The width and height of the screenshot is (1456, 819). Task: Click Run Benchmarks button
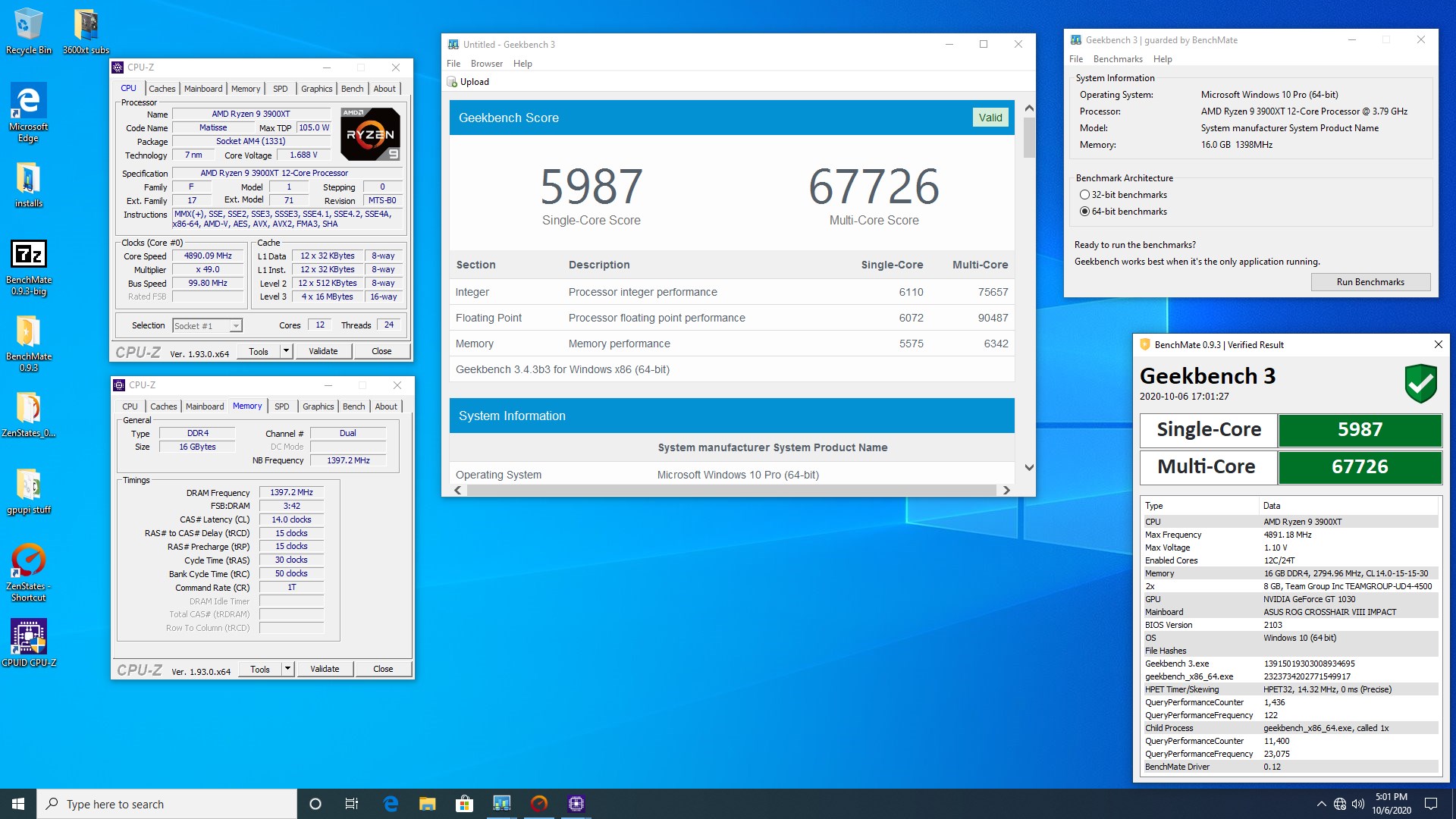pyautogui.click(x=1370, y=282)
